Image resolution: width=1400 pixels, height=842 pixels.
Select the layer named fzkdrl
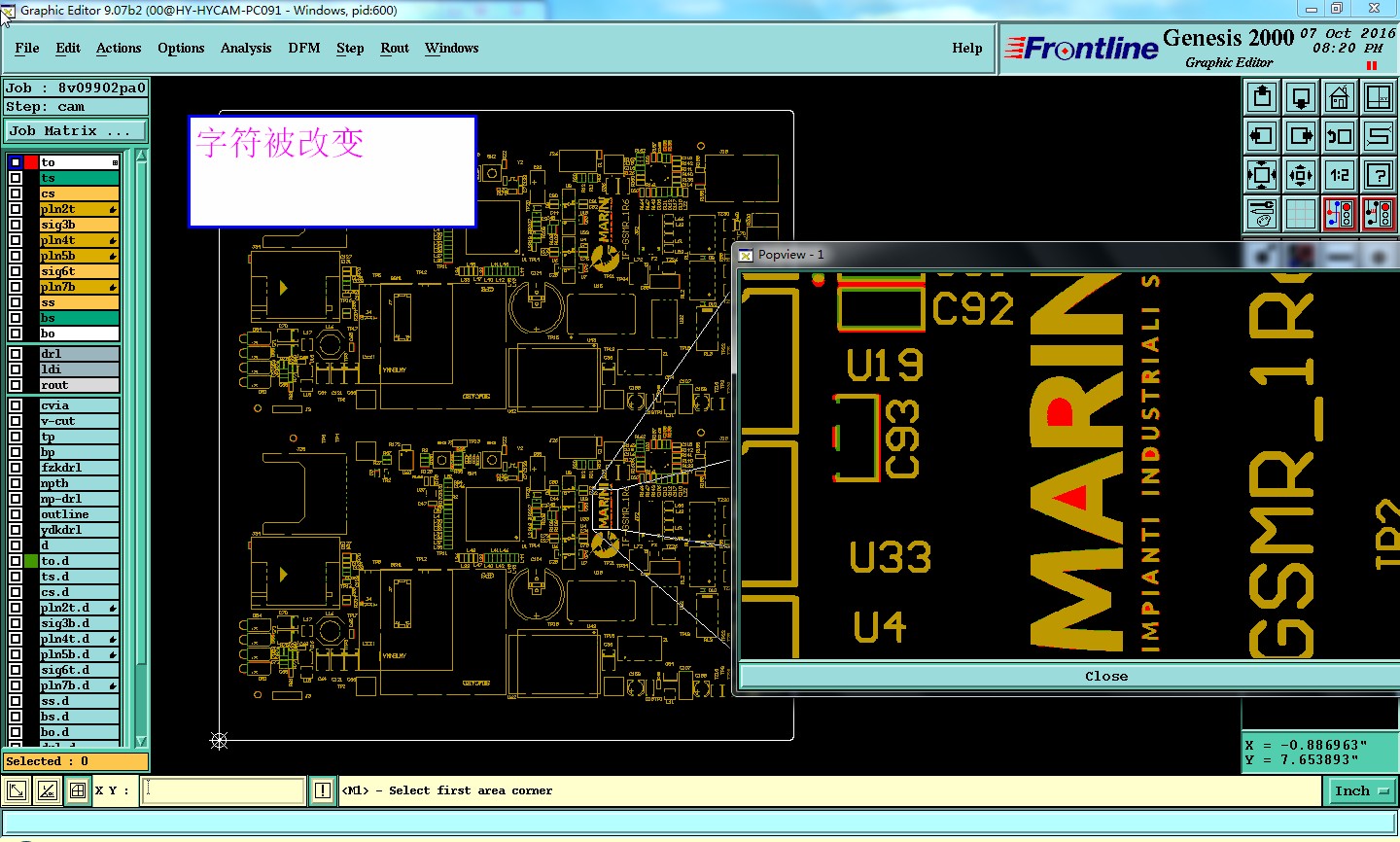79,468
